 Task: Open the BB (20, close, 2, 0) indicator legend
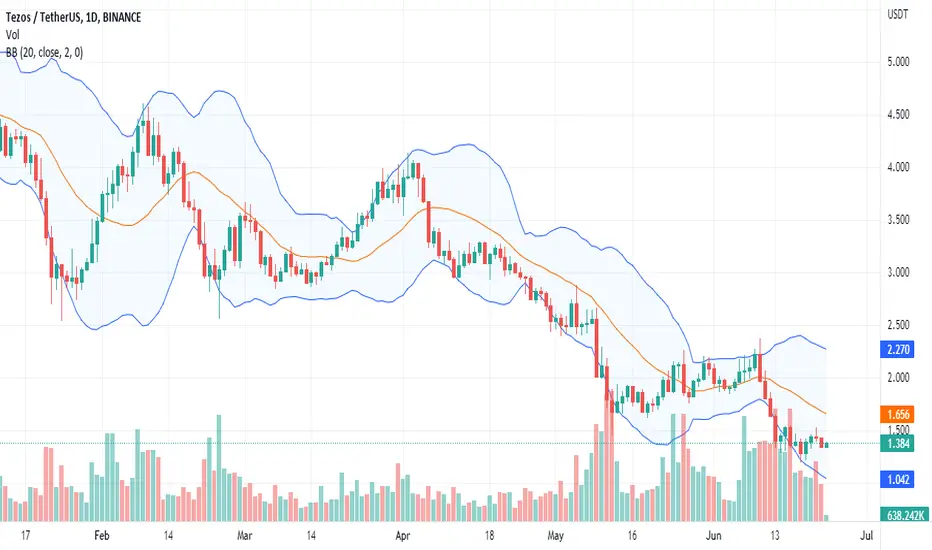pos(44,52)
